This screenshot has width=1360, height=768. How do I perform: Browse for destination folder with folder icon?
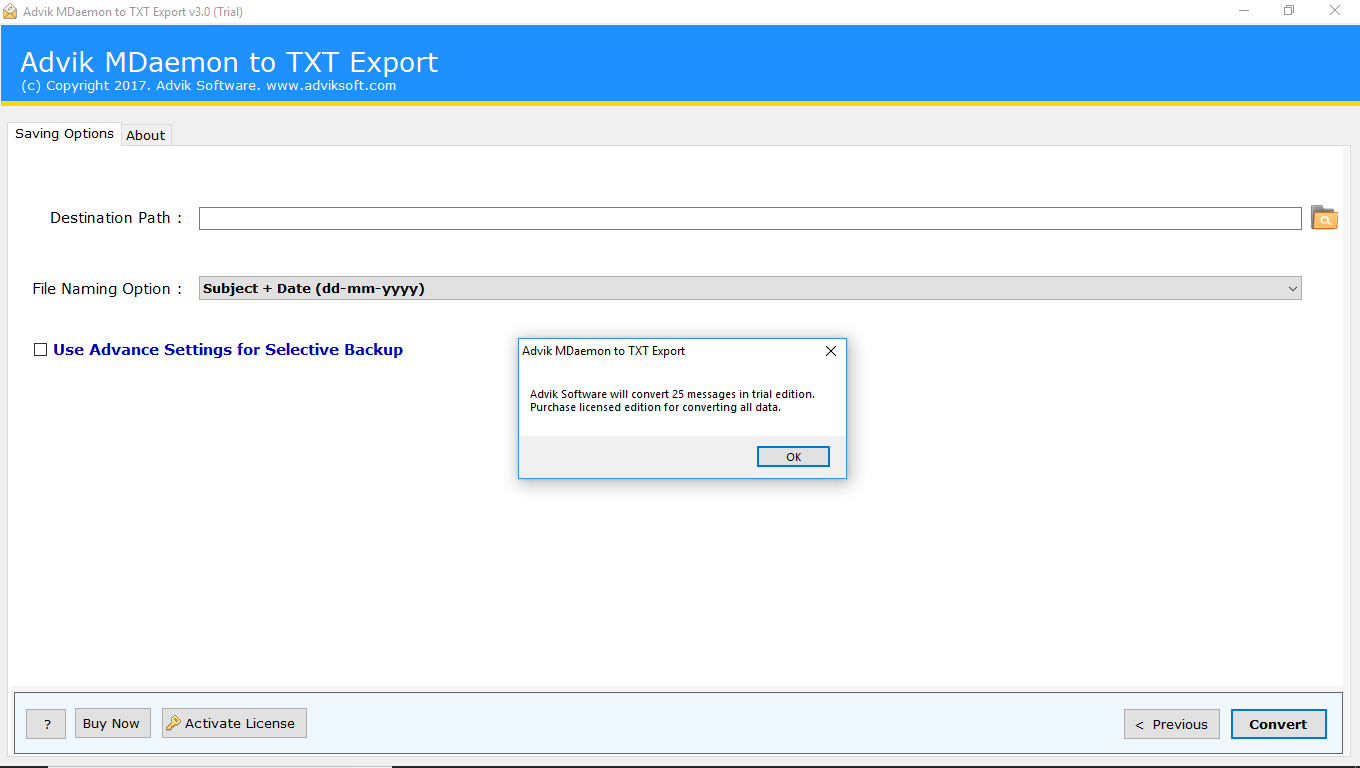[x=1324, y=218]
